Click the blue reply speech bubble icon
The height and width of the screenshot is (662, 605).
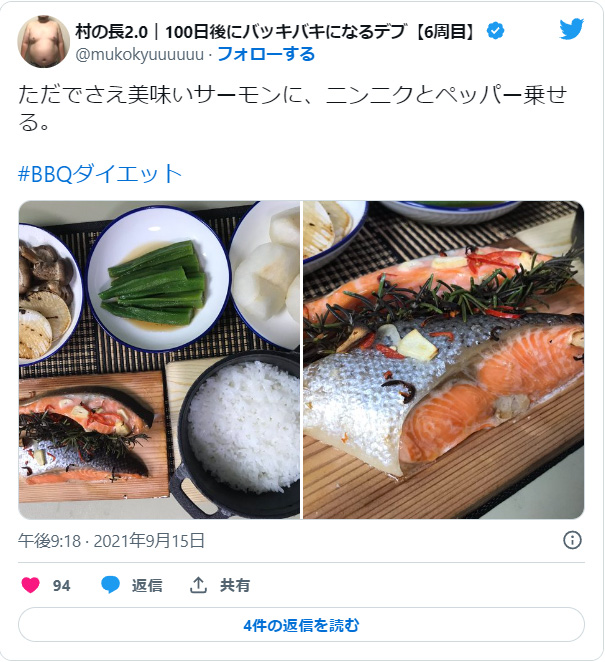[111, 585]
